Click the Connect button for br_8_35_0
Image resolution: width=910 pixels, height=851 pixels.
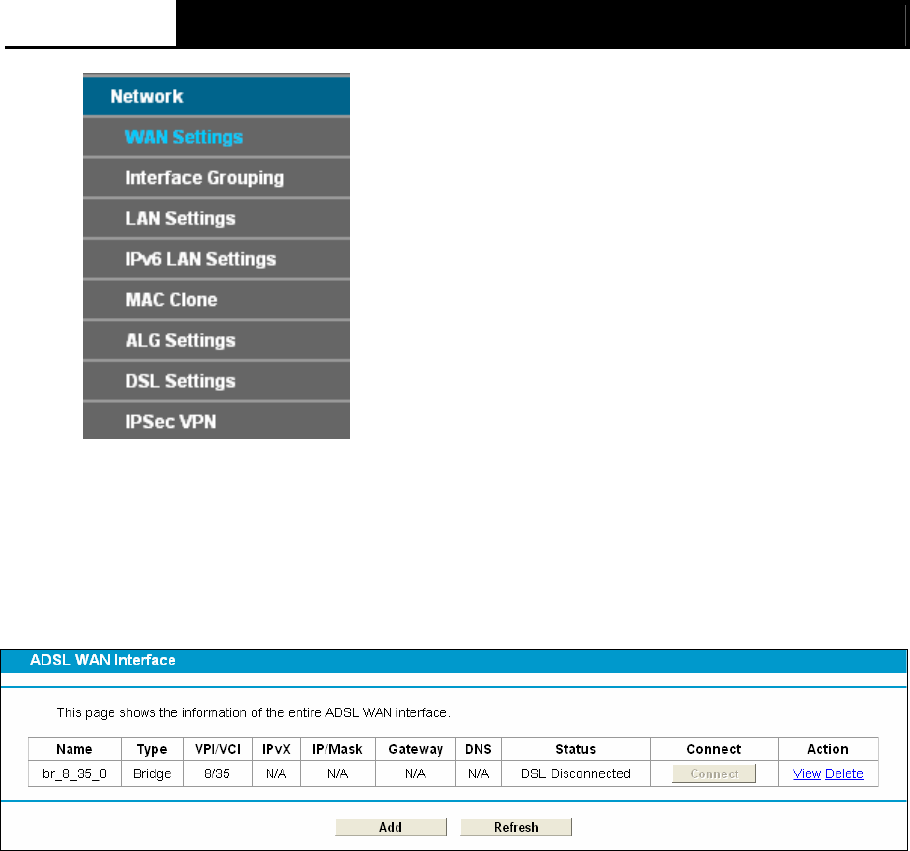(714, 774)
